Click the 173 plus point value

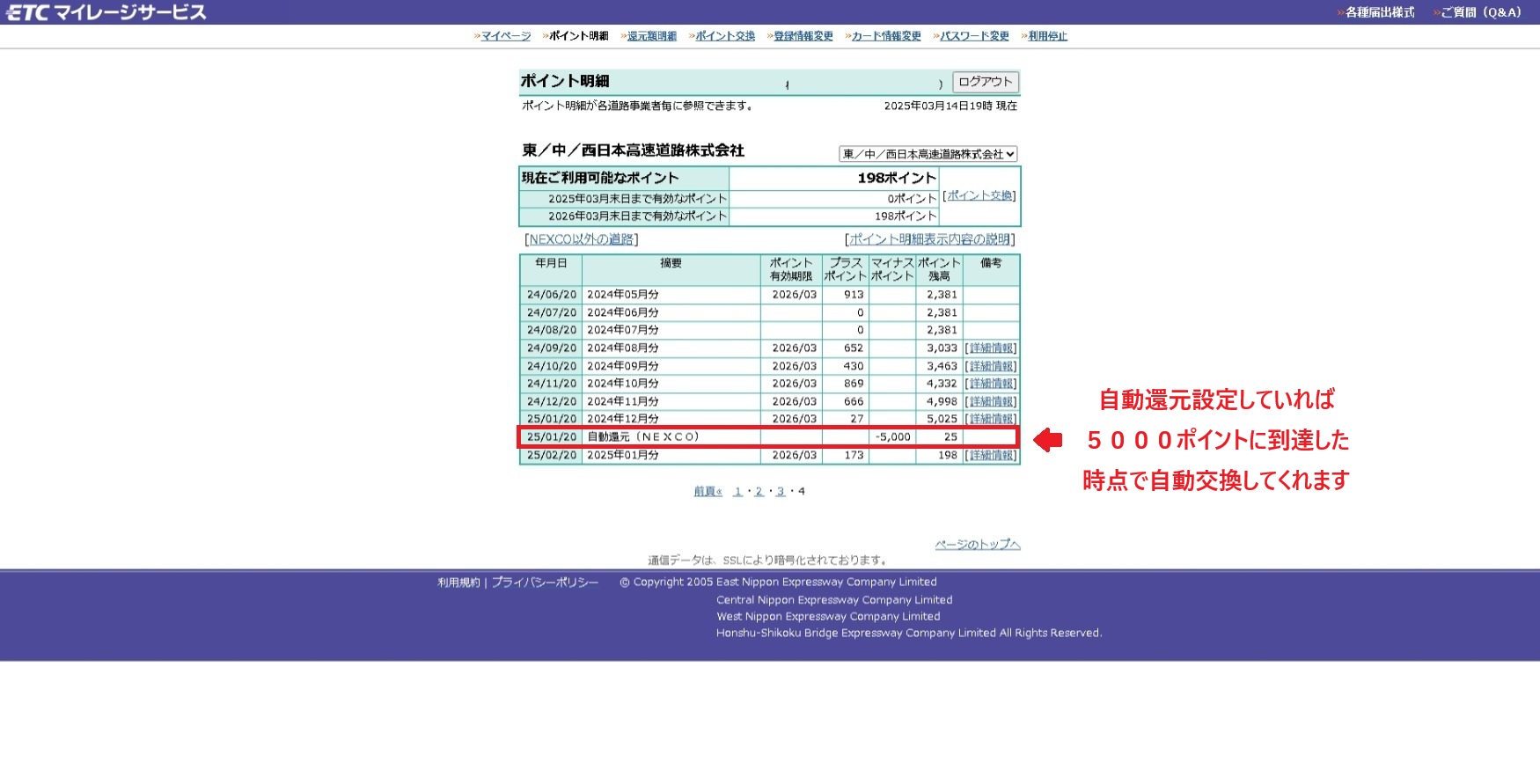(x=854, y=455)
